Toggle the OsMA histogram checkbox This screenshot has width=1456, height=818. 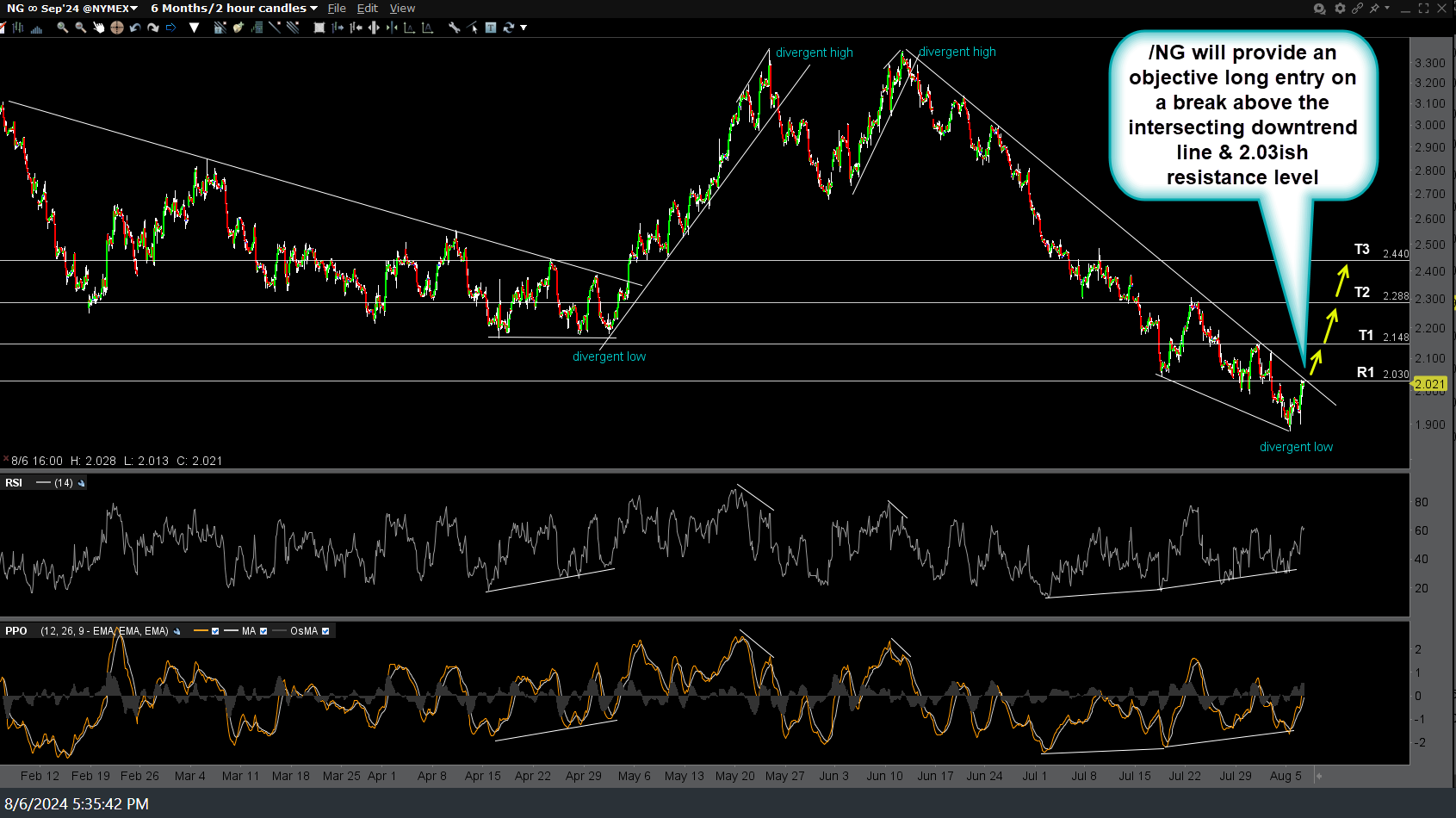tap(325, 631)
